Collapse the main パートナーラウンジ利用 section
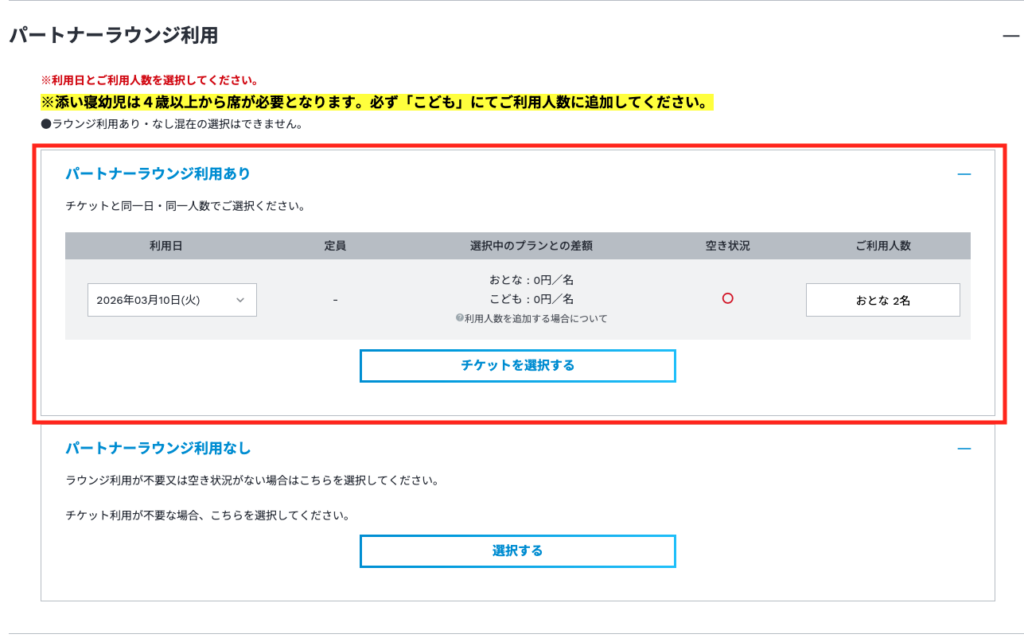This screenshot has width=1024, height=638. [x=1010, y=36]
